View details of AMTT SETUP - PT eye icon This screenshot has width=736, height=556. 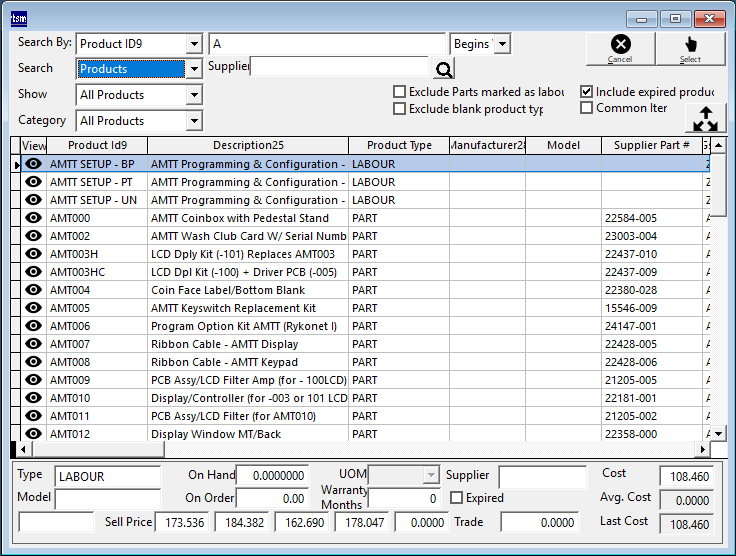click(33, 182)
